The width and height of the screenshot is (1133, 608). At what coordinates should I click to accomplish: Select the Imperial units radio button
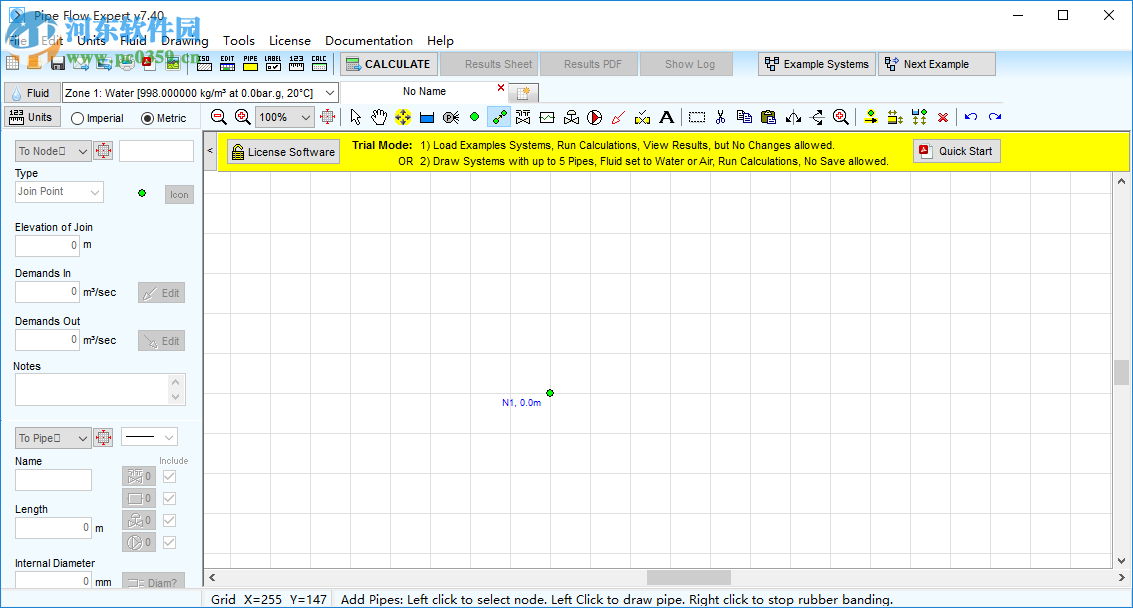pyautogui.click(x=78, y=118)
